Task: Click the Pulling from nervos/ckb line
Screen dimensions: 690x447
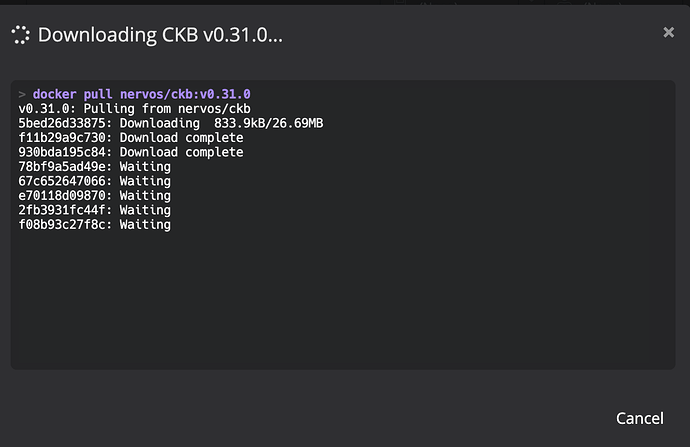Action: [135, 109]
